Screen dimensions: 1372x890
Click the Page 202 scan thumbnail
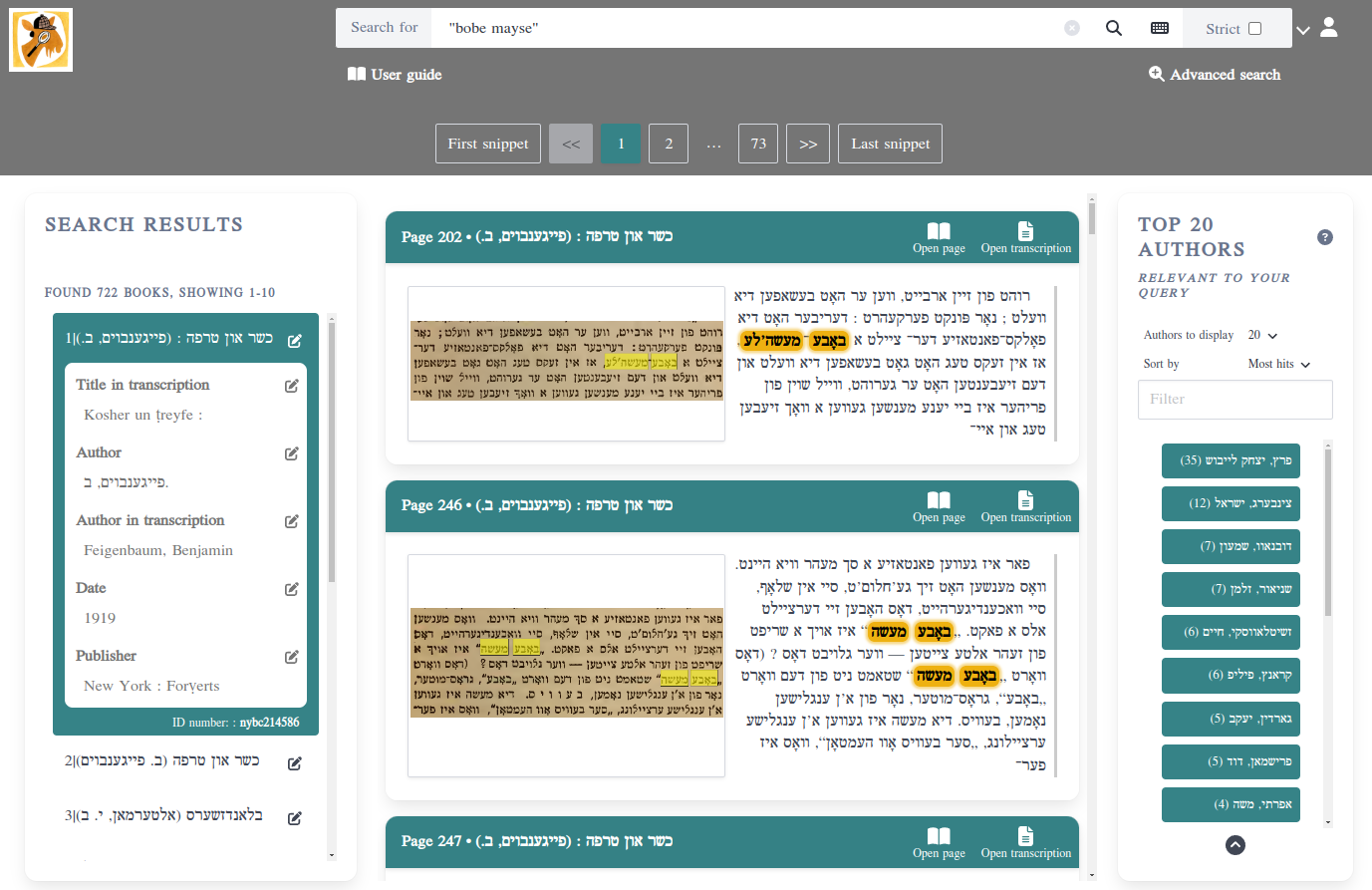(x=566, y=363)
